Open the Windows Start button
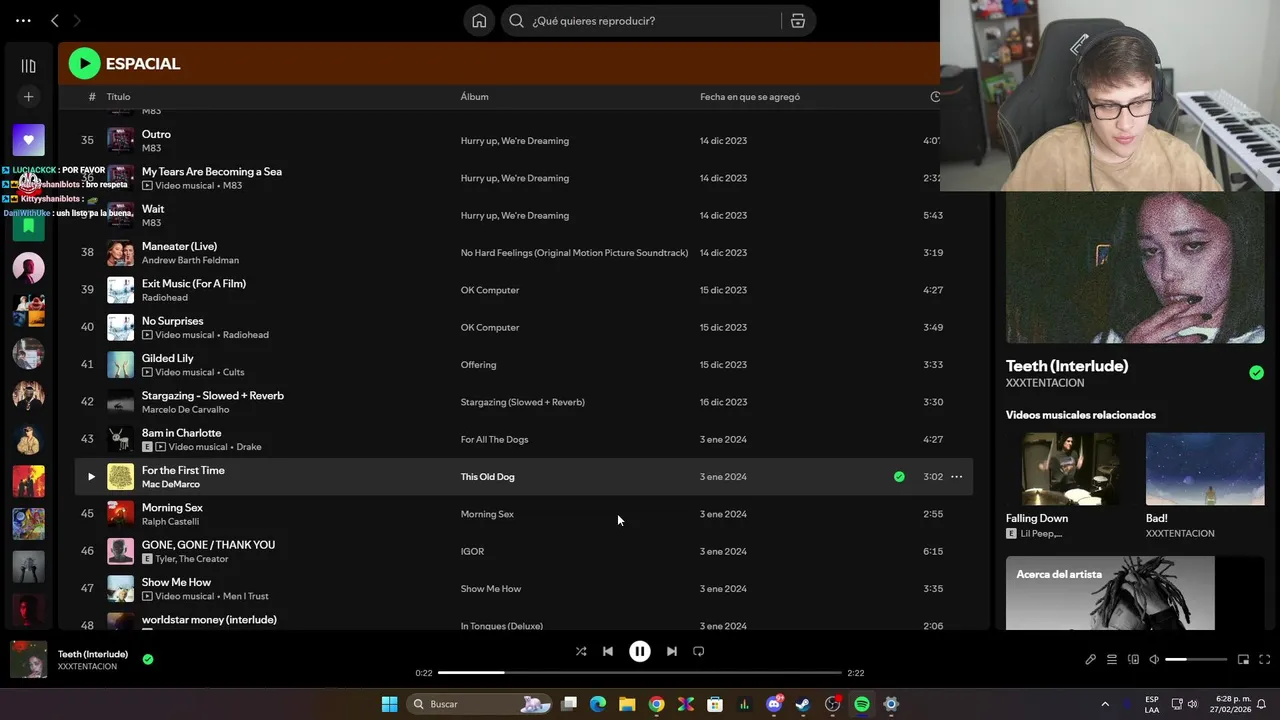This screenshot has height=720, width=1280. 389,704
